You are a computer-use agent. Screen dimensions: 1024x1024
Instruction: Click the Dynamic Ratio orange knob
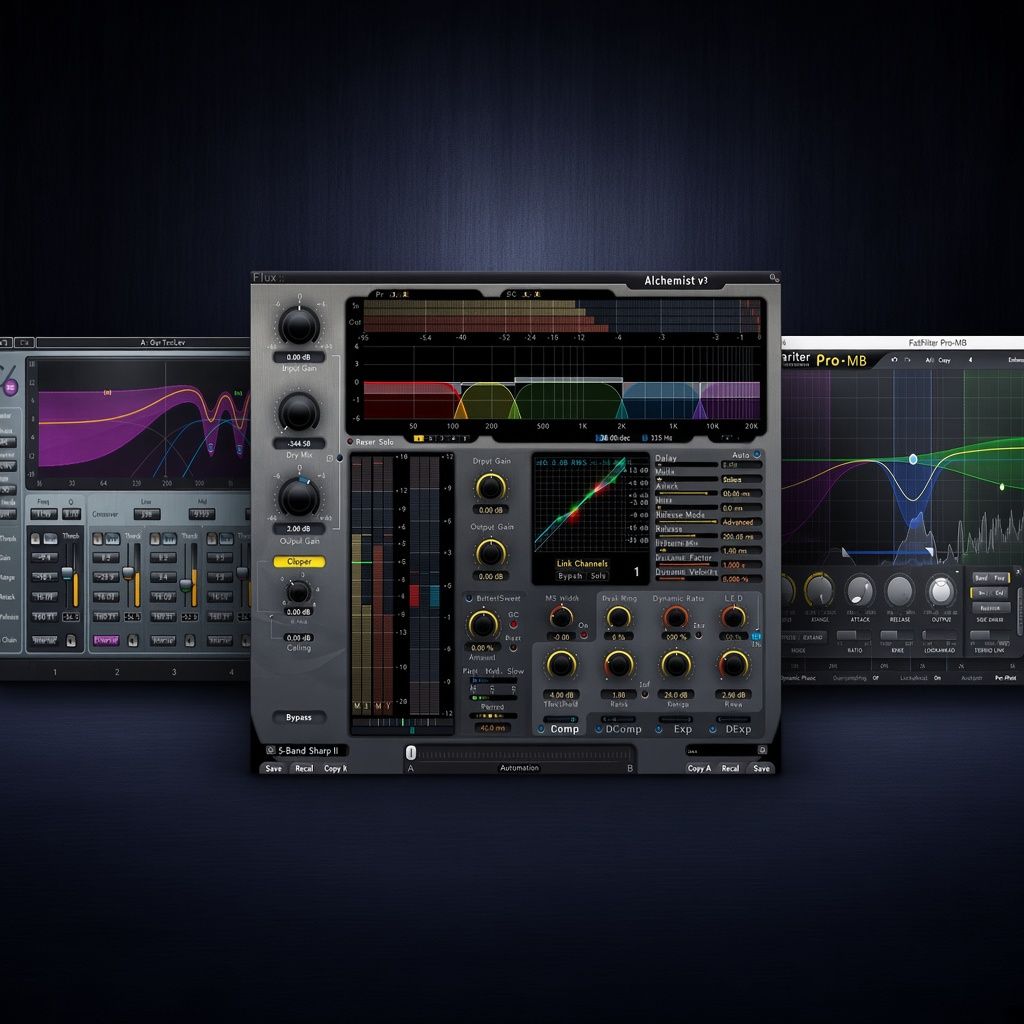[675, 616]
